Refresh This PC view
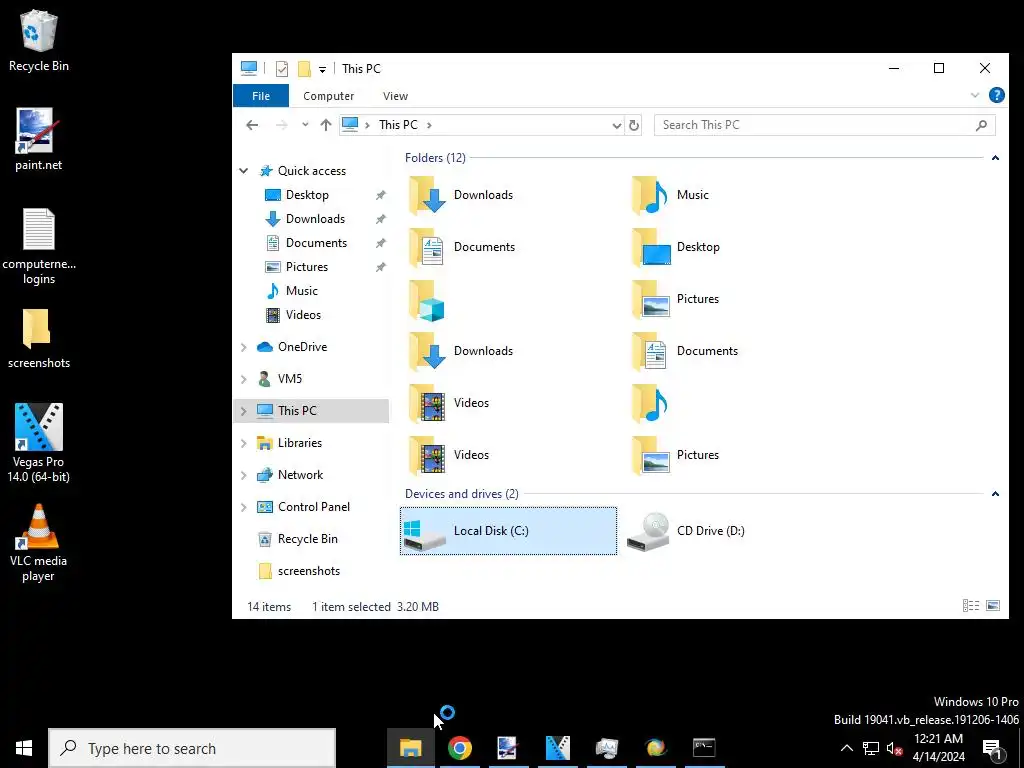Viewport: 1024px width, 768px height. (633, 125)
